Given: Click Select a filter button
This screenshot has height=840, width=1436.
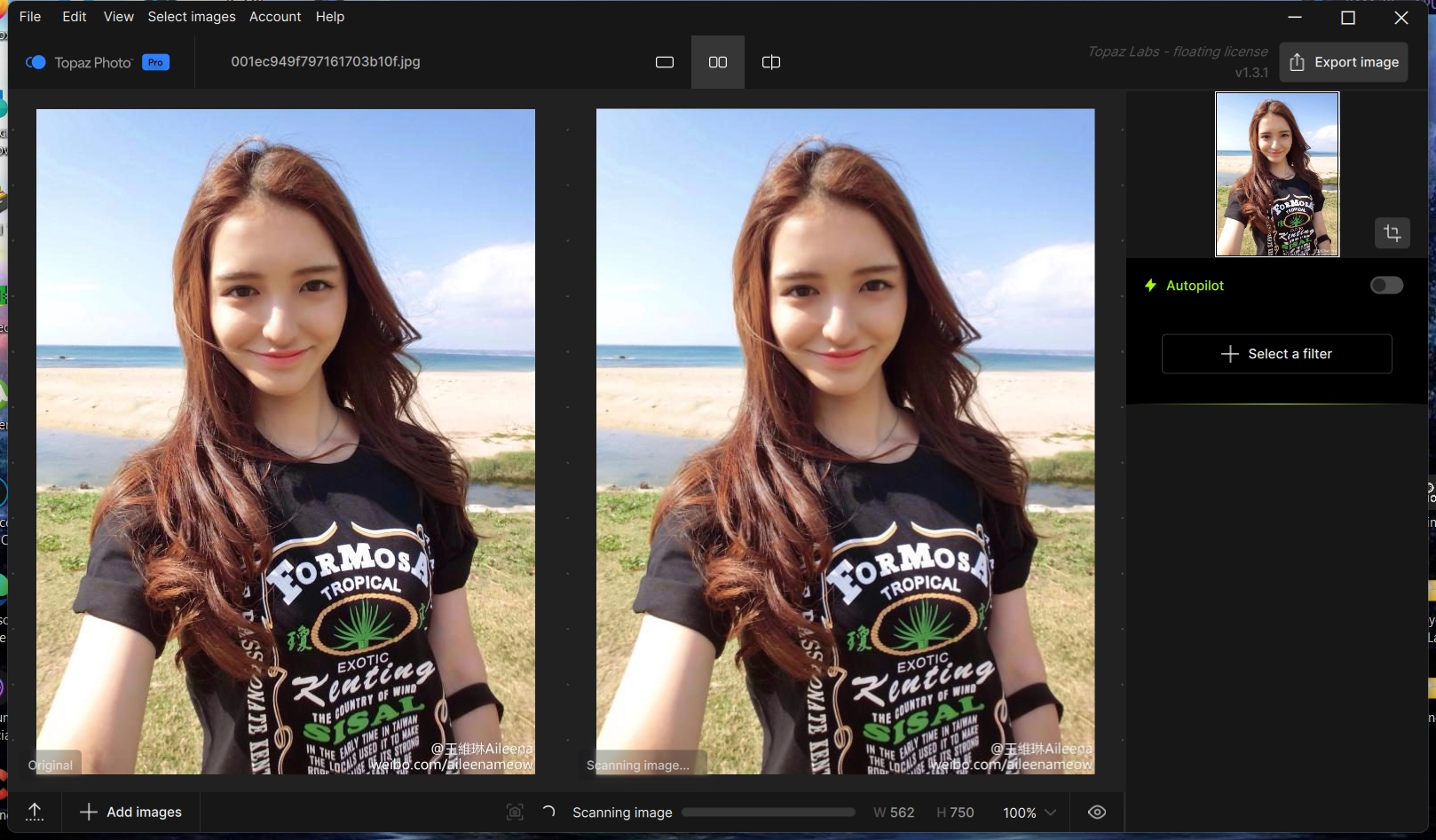Looking at the screenshot, I should point(1277,354).
